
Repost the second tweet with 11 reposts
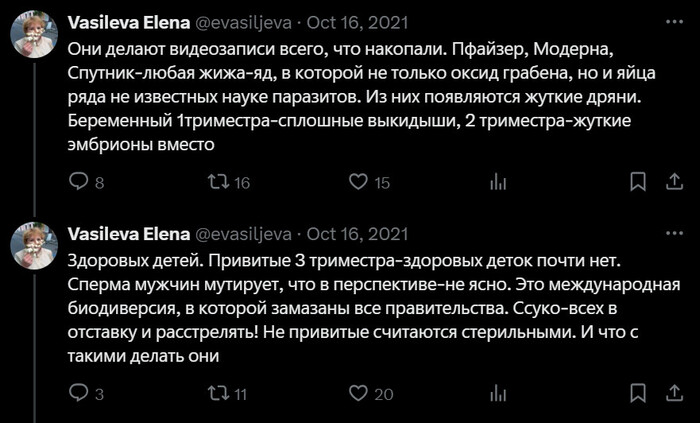(217, 394)
